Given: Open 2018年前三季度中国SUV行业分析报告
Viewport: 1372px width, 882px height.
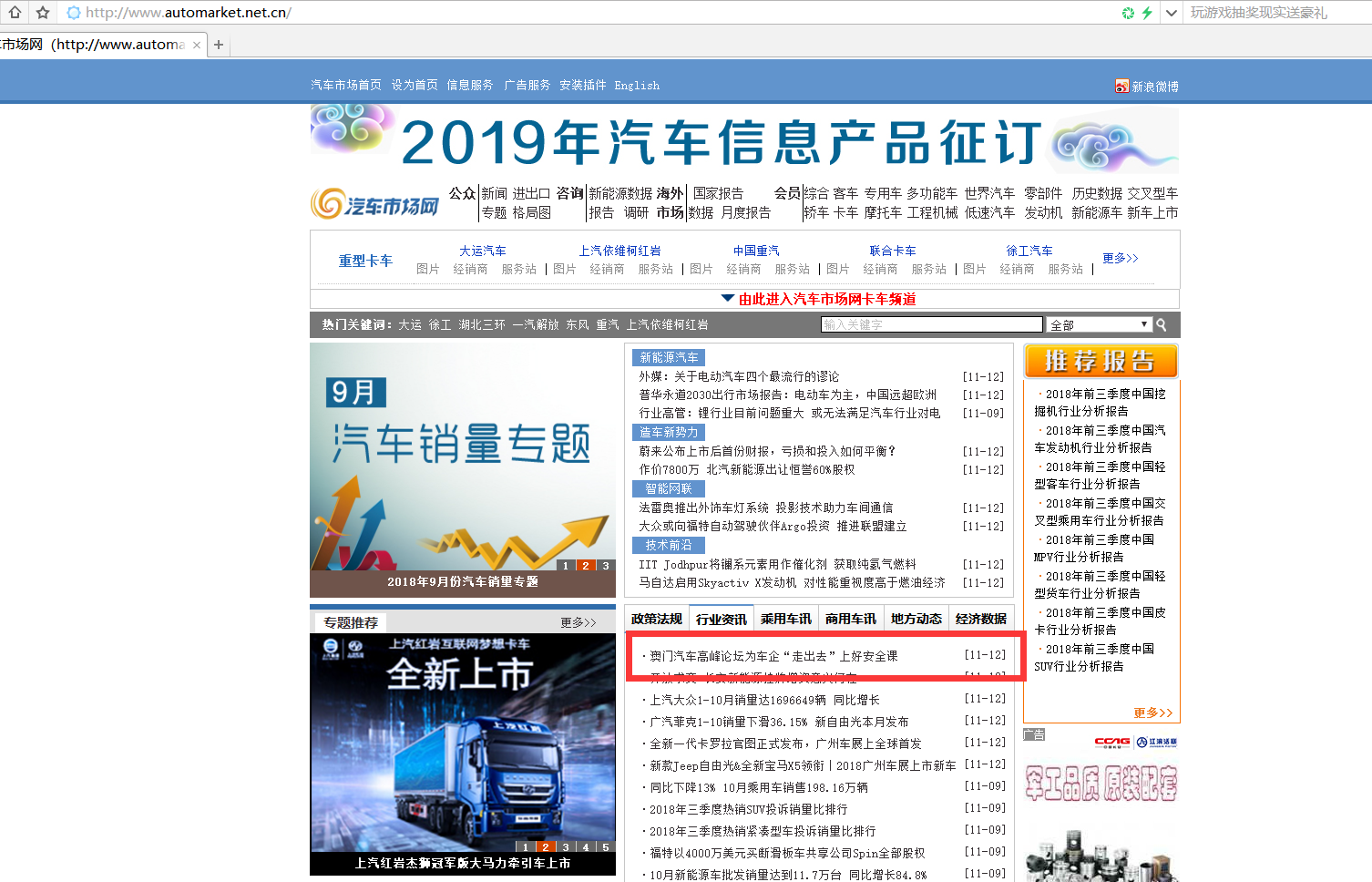Looking at the screenshot, I should point(1094,657).
